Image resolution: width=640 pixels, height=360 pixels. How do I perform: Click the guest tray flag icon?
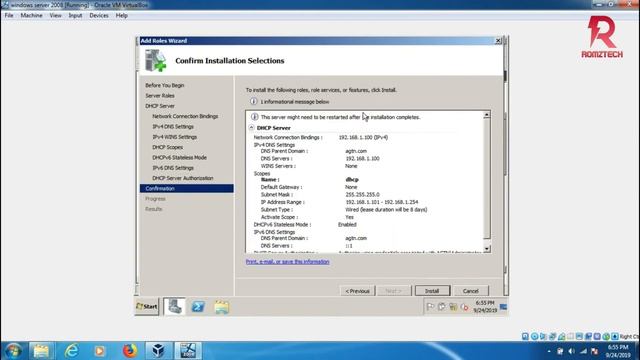(x=430, y=307)
